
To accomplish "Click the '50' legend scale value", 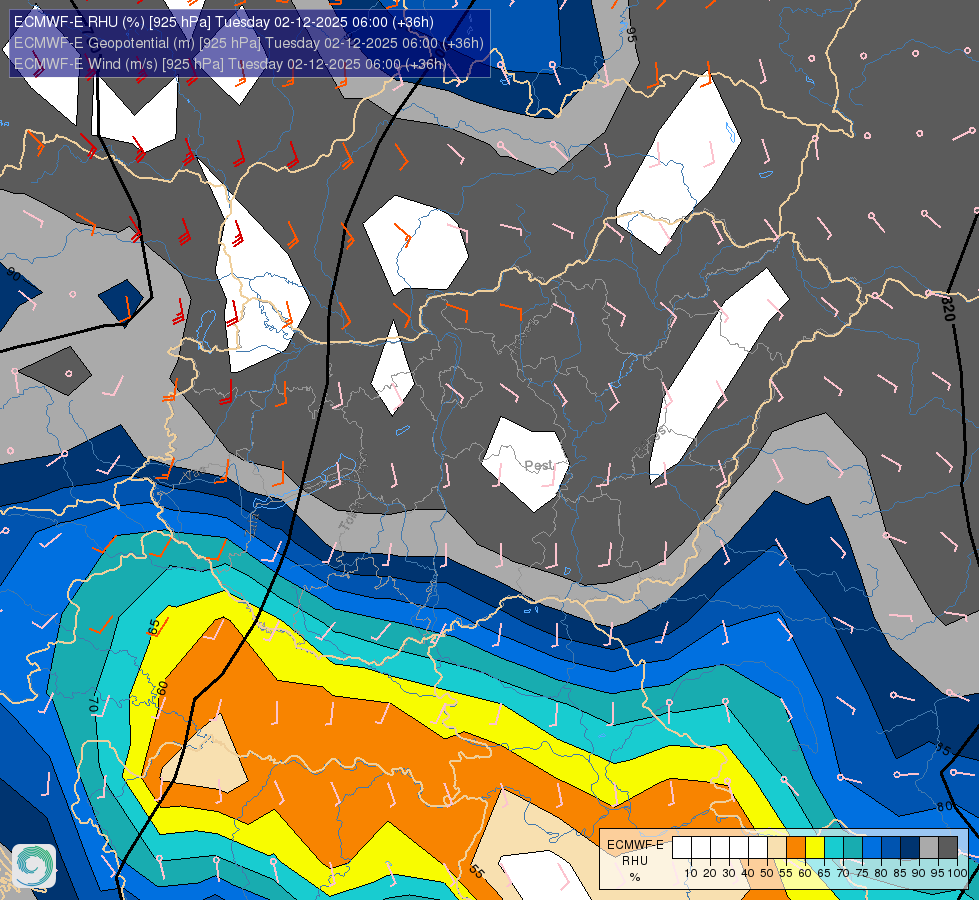I will click(x=767, y=873).
